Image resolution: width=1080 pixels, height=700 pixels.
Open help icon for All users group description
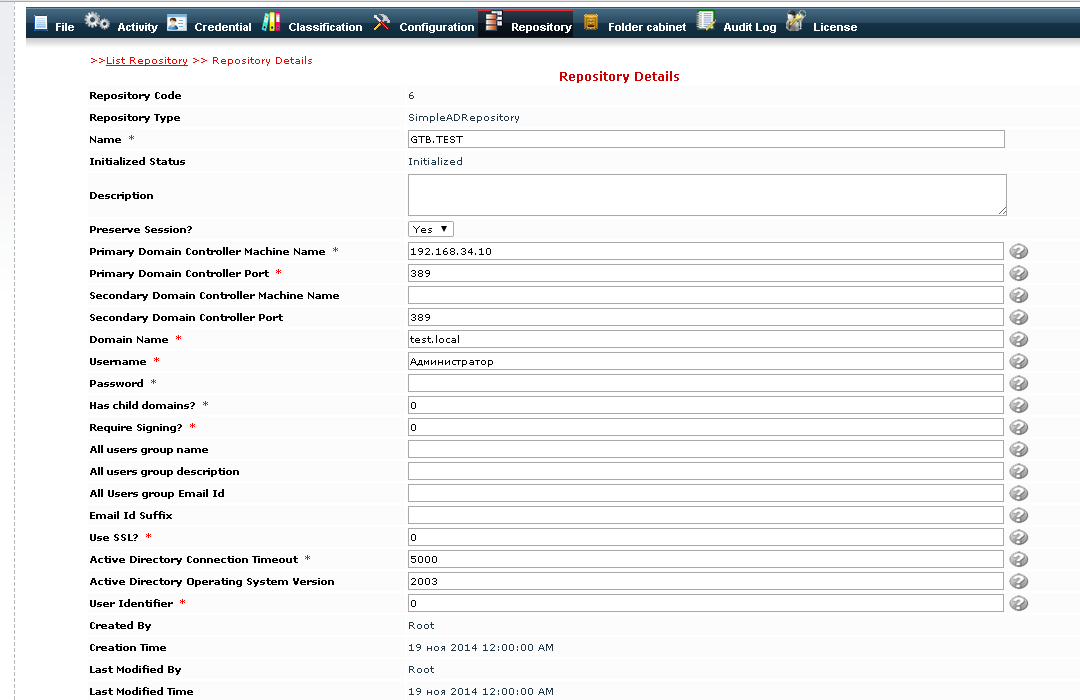pos(1019,472)
